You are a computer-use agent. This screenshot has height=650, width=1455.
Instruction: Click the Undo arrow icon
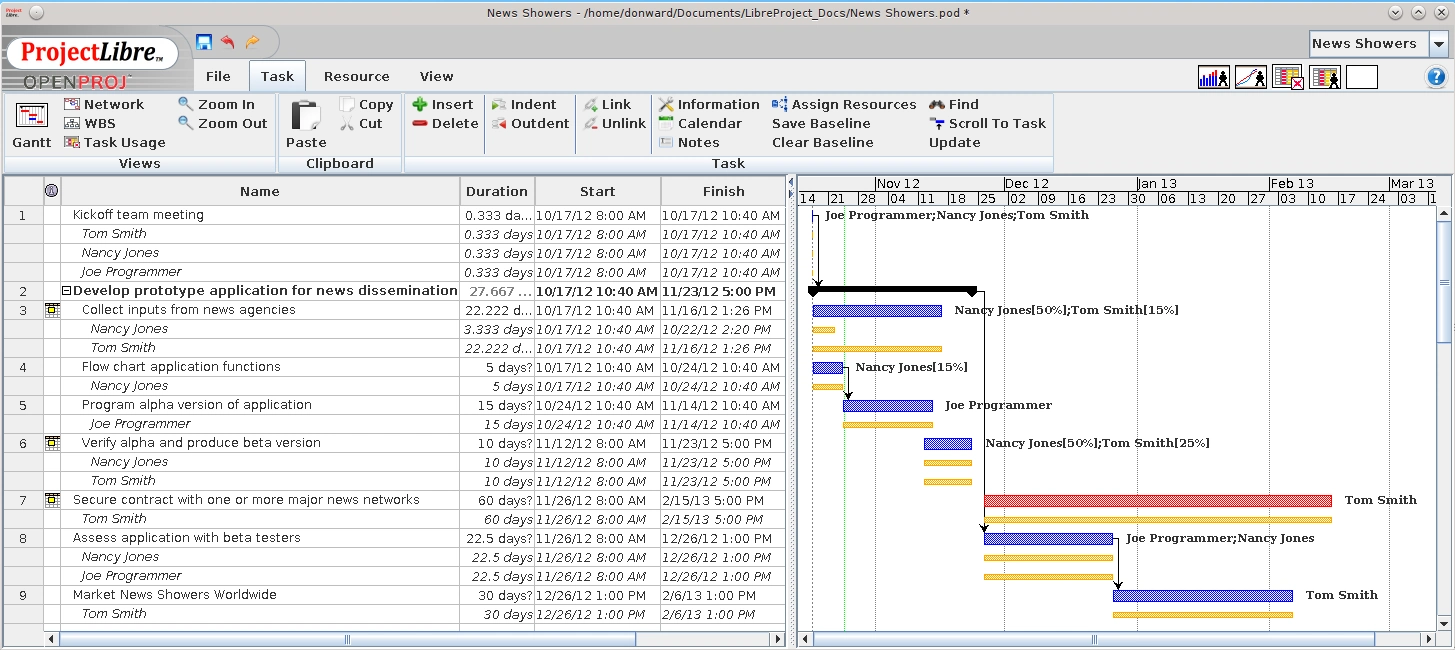pos(228,42)
